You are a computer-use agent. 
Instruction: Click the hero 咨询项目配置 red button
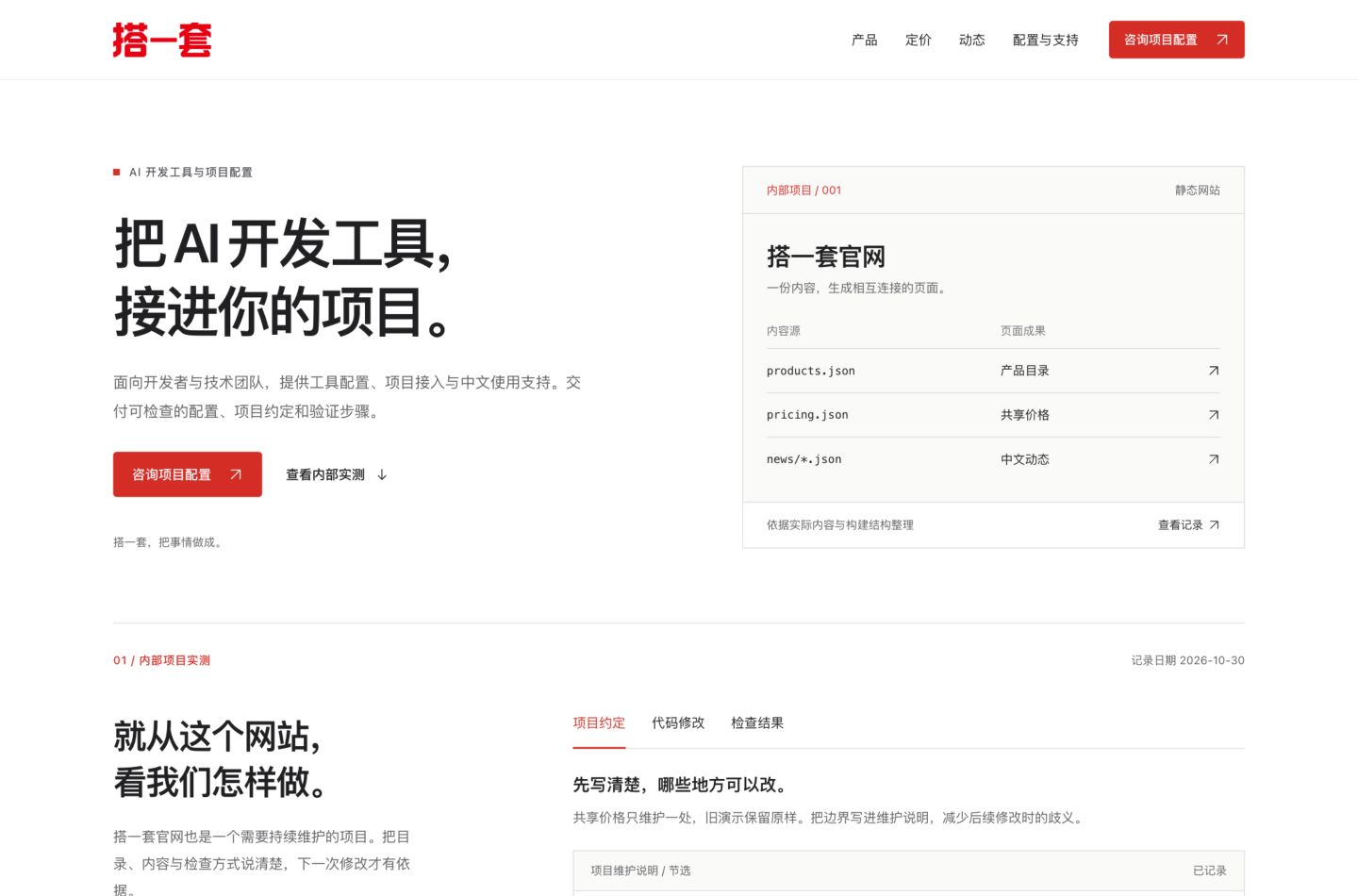pos(188,474)
